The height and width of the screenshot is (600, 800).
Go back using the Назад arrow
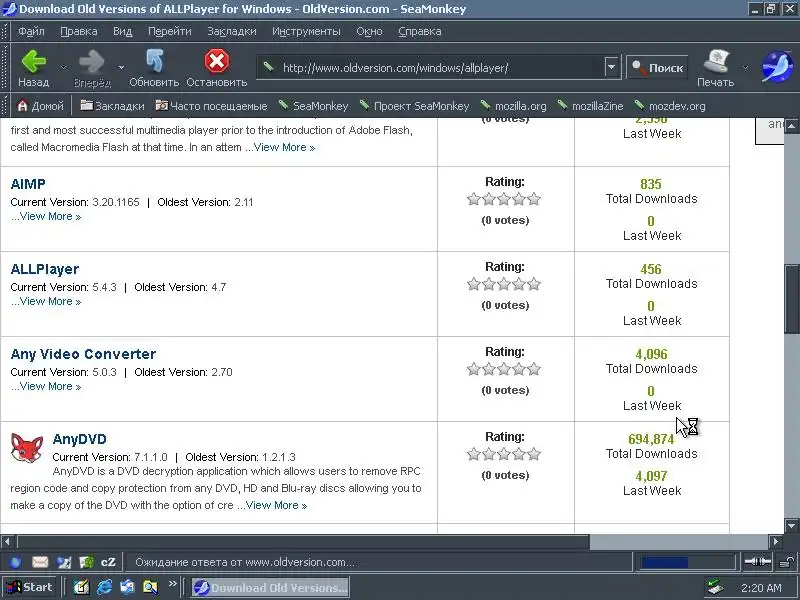(x=34, y=68)
